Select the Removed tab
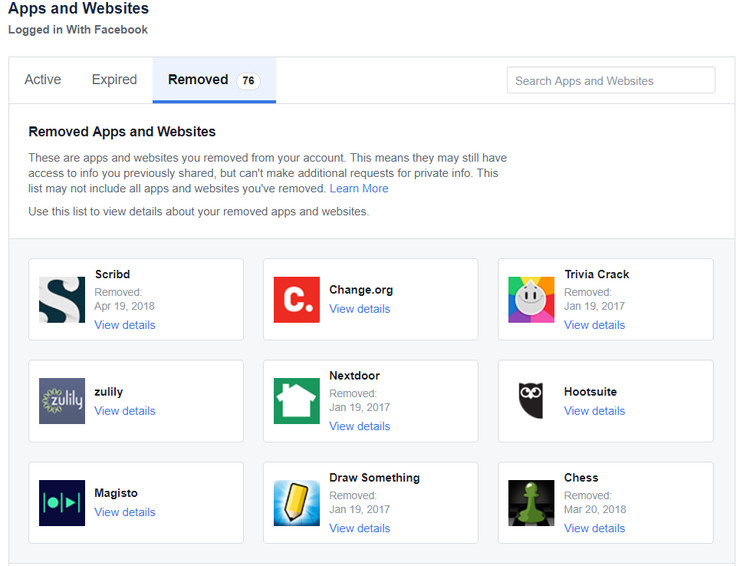 [x=213, y=80]
